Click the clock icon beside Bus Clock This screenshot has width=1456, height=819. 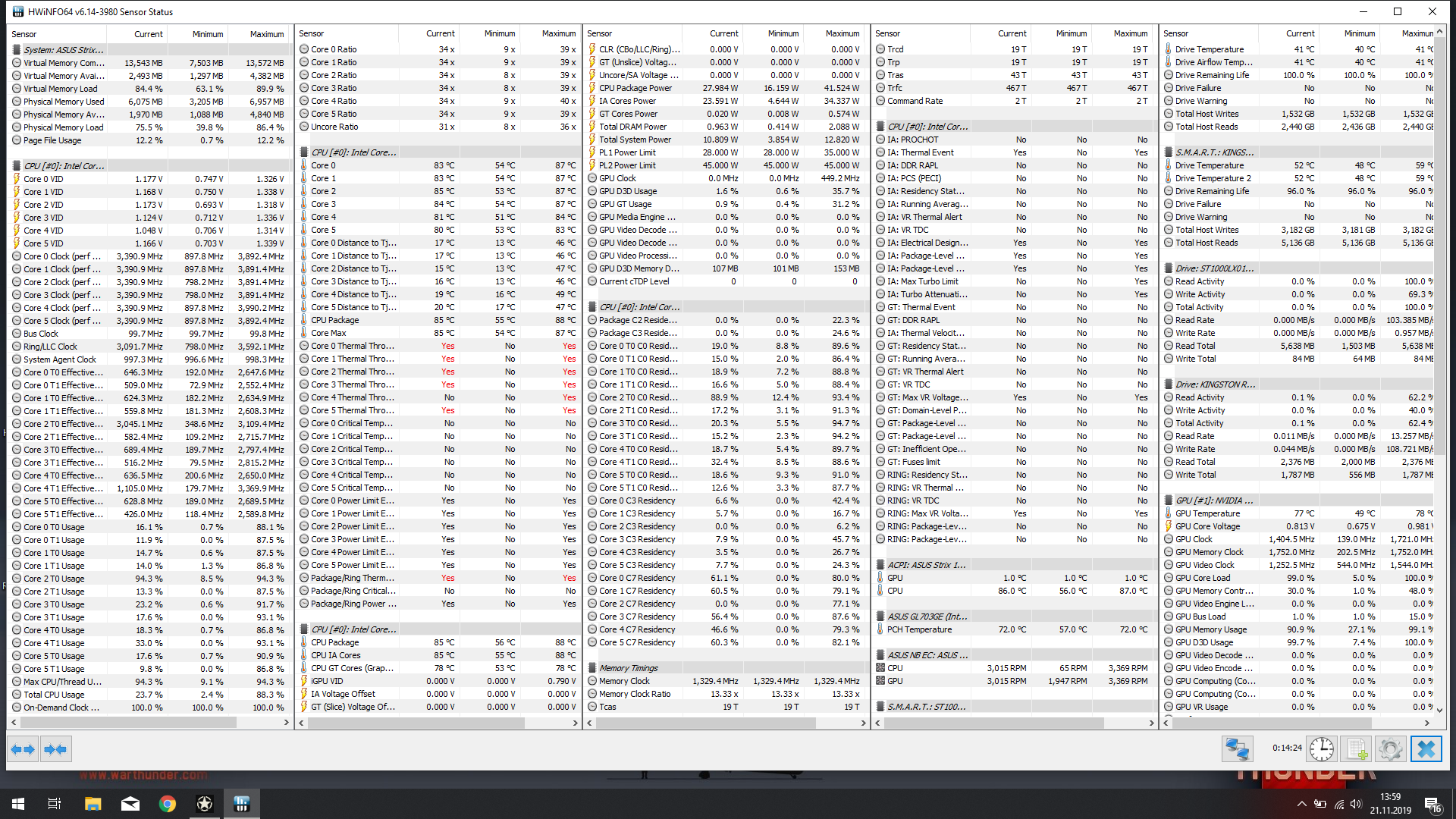pos(17,334)
